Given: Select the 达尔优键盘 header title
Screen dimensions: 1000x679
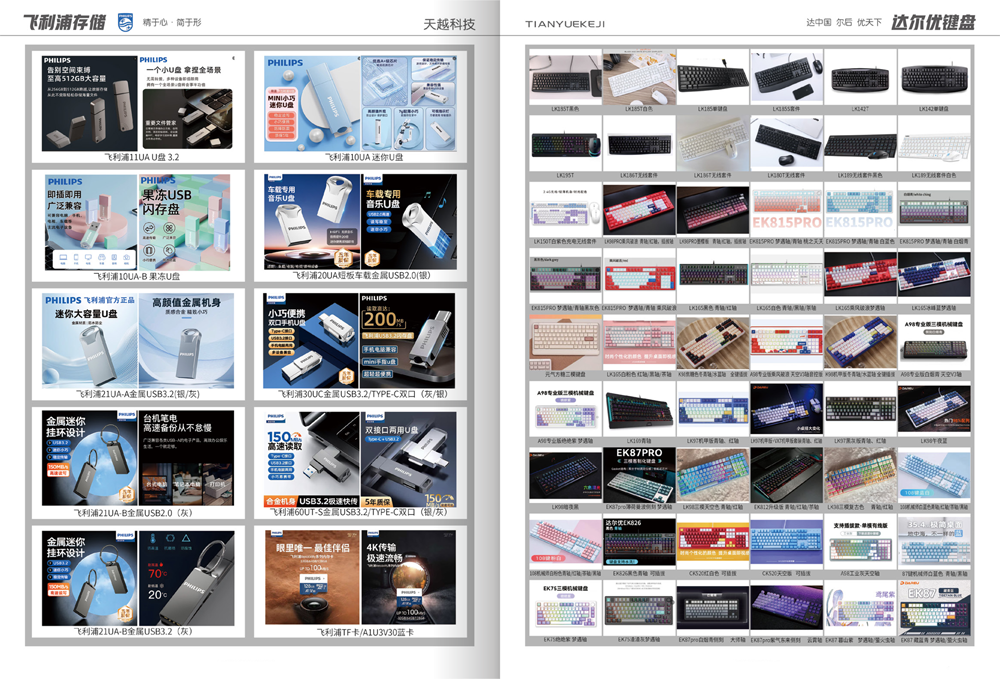Looking at the screenshot, I should 933,22.
